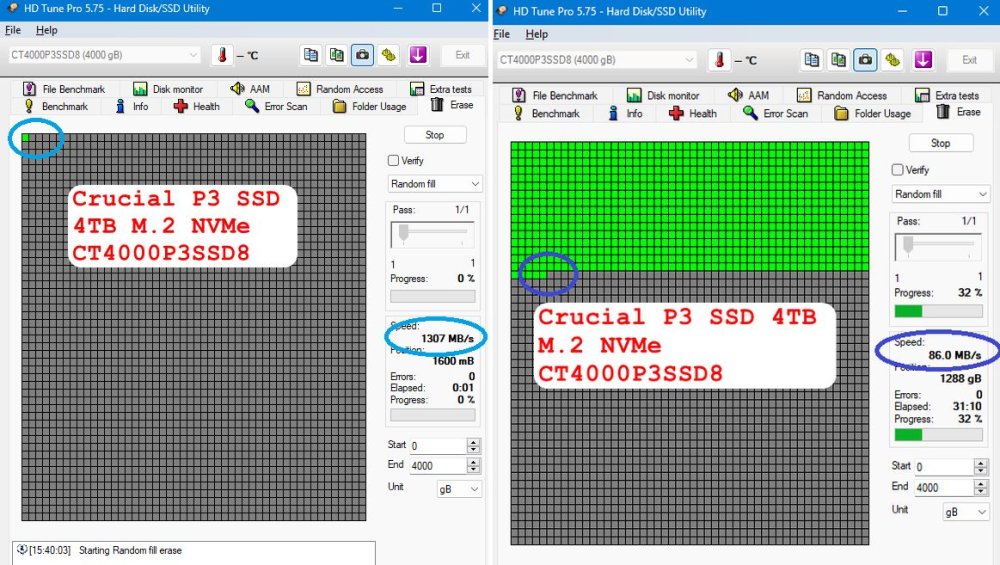Open Error Scan tab in left window
Viewport: 1000px width, 565px height.
[x=276, y=106]
